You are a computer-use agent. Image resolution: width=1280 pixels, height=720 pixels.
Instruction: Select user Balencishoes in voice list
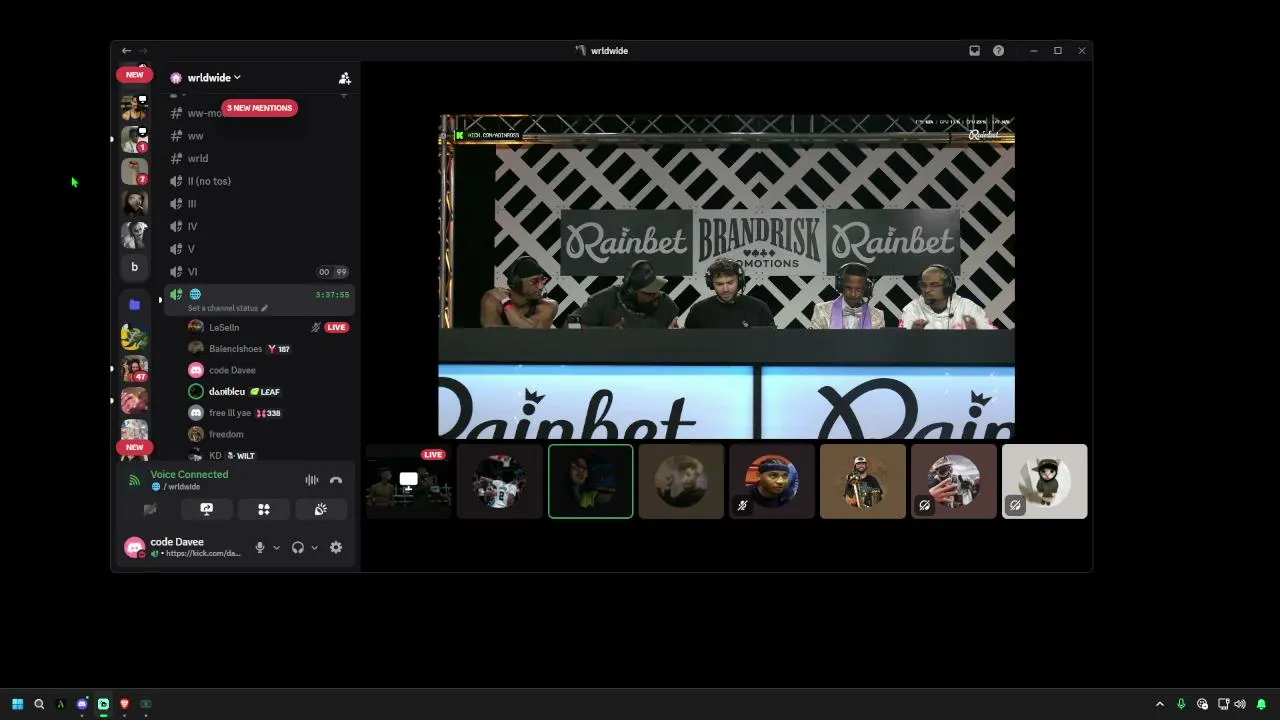235,349
